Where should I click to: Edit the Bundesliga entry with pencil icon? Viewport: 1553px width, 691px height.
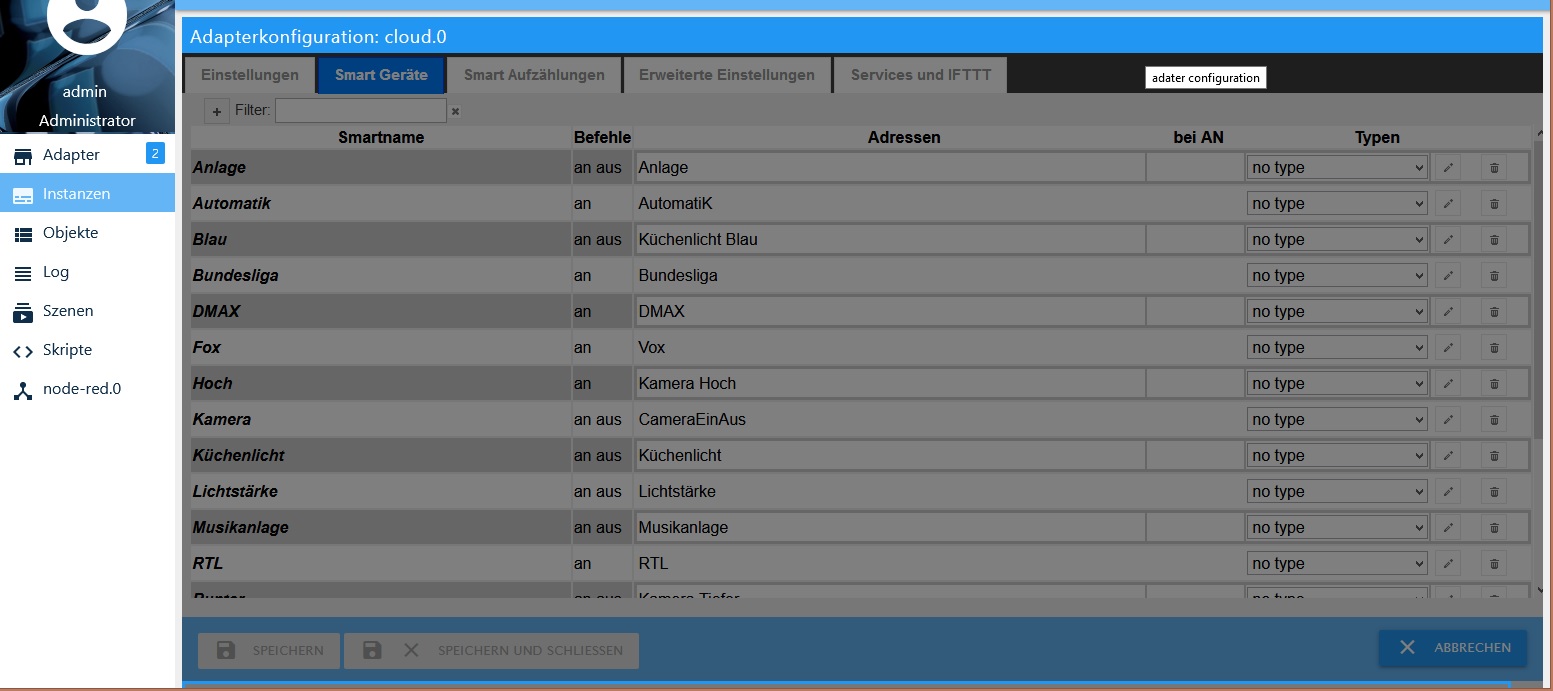click(x=1447, y=276)
